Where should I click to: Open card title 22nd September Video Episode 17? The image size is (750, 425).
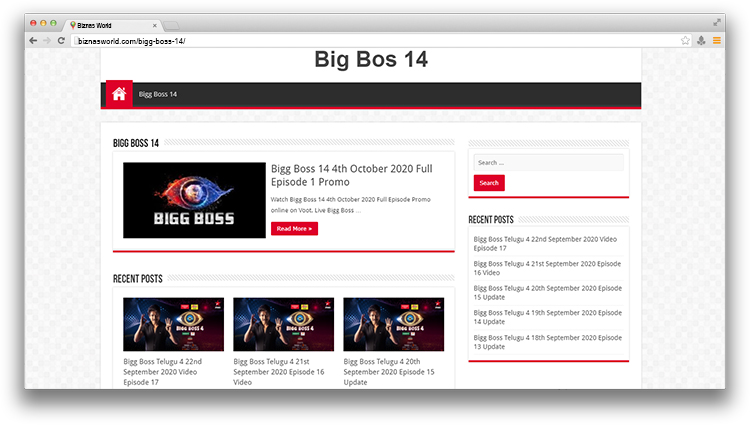click(x=163, y=372)
